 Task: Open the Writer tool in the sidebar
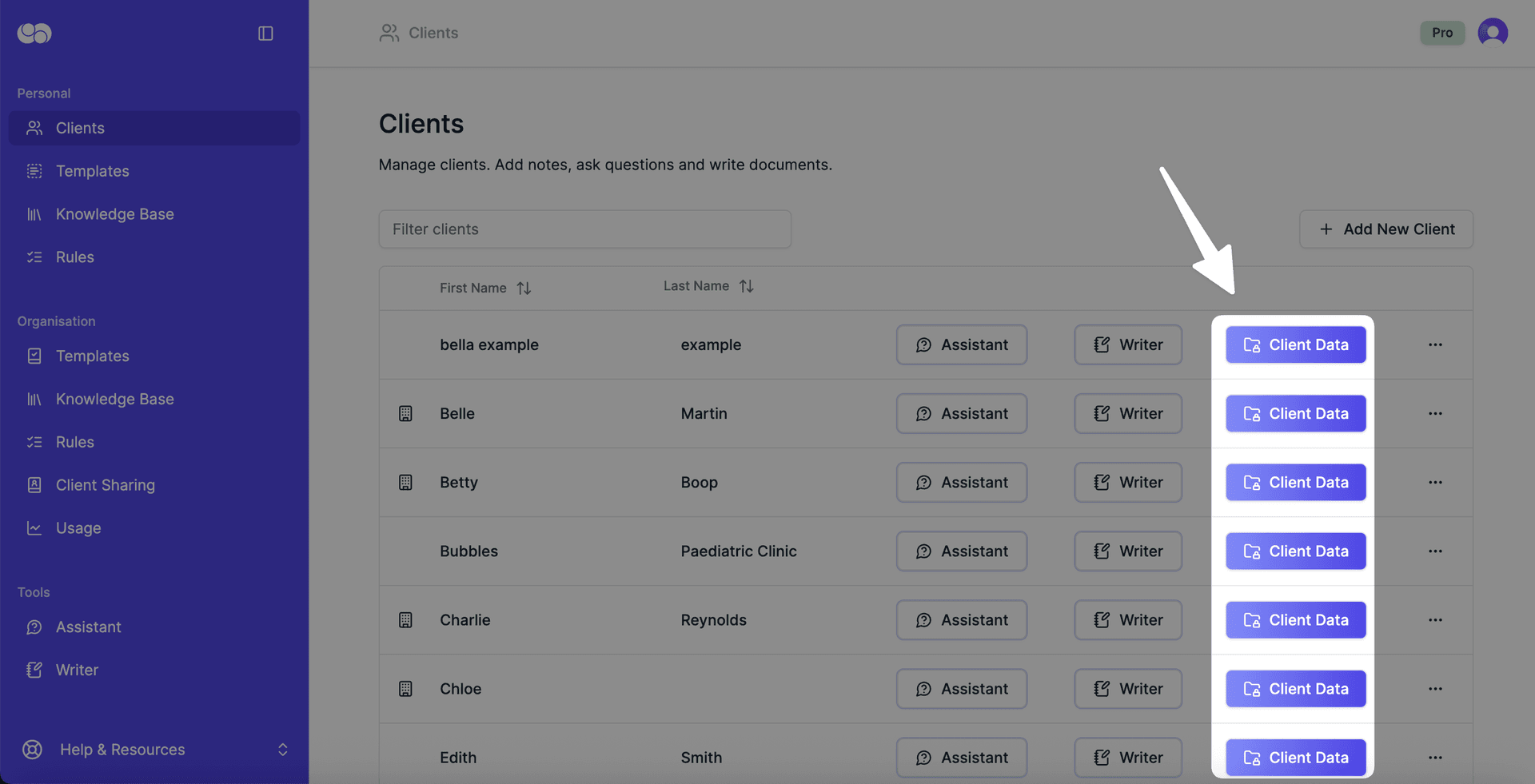tap(77, 670)
